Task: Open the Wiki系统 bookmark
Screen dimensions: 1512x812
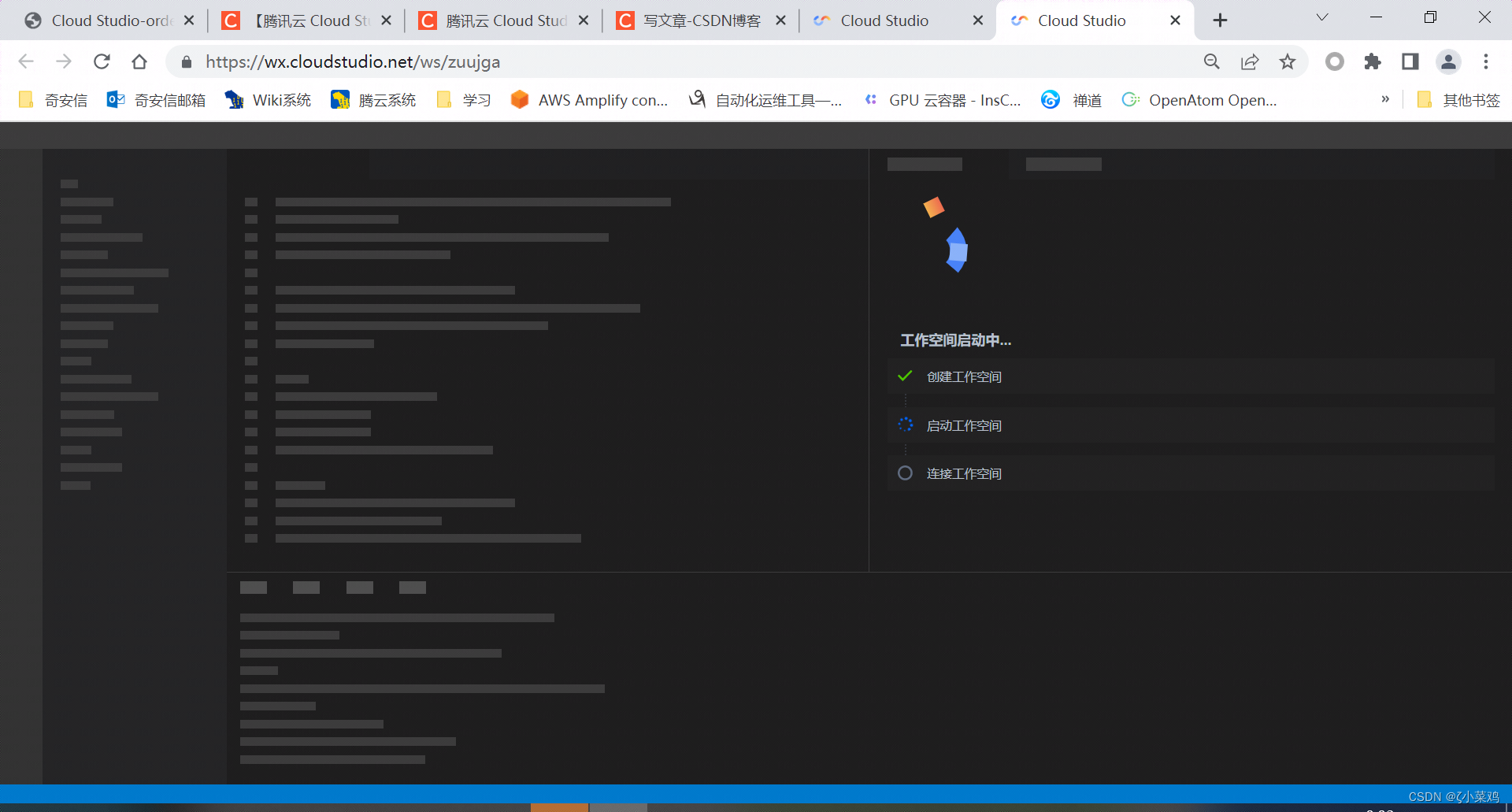Action: pos(268,100)
